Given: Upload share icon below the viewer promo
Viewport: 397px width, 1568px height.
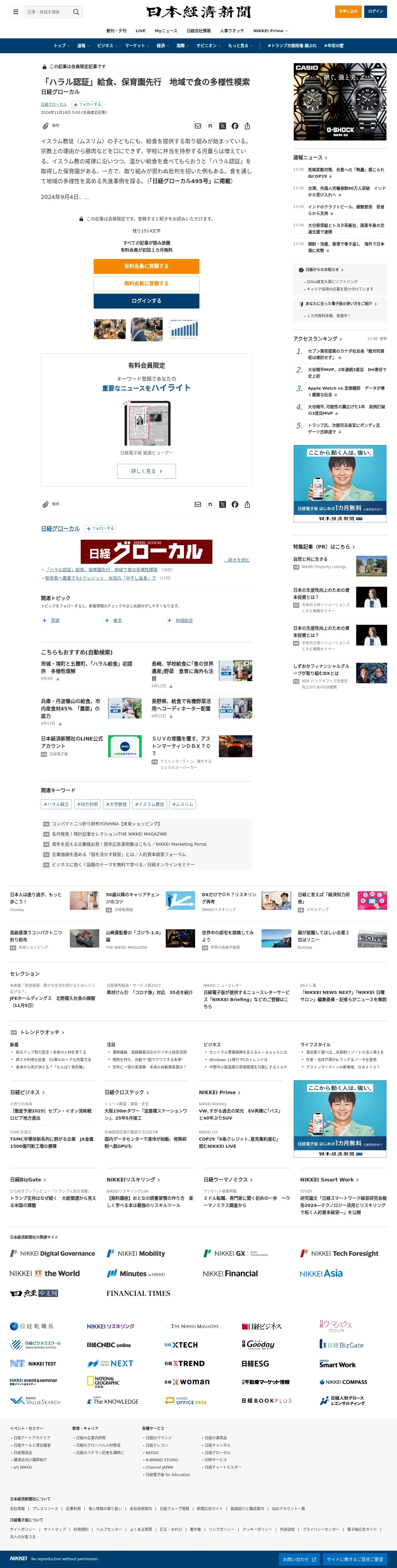Looking at the screenshot, I should (247, 504).
